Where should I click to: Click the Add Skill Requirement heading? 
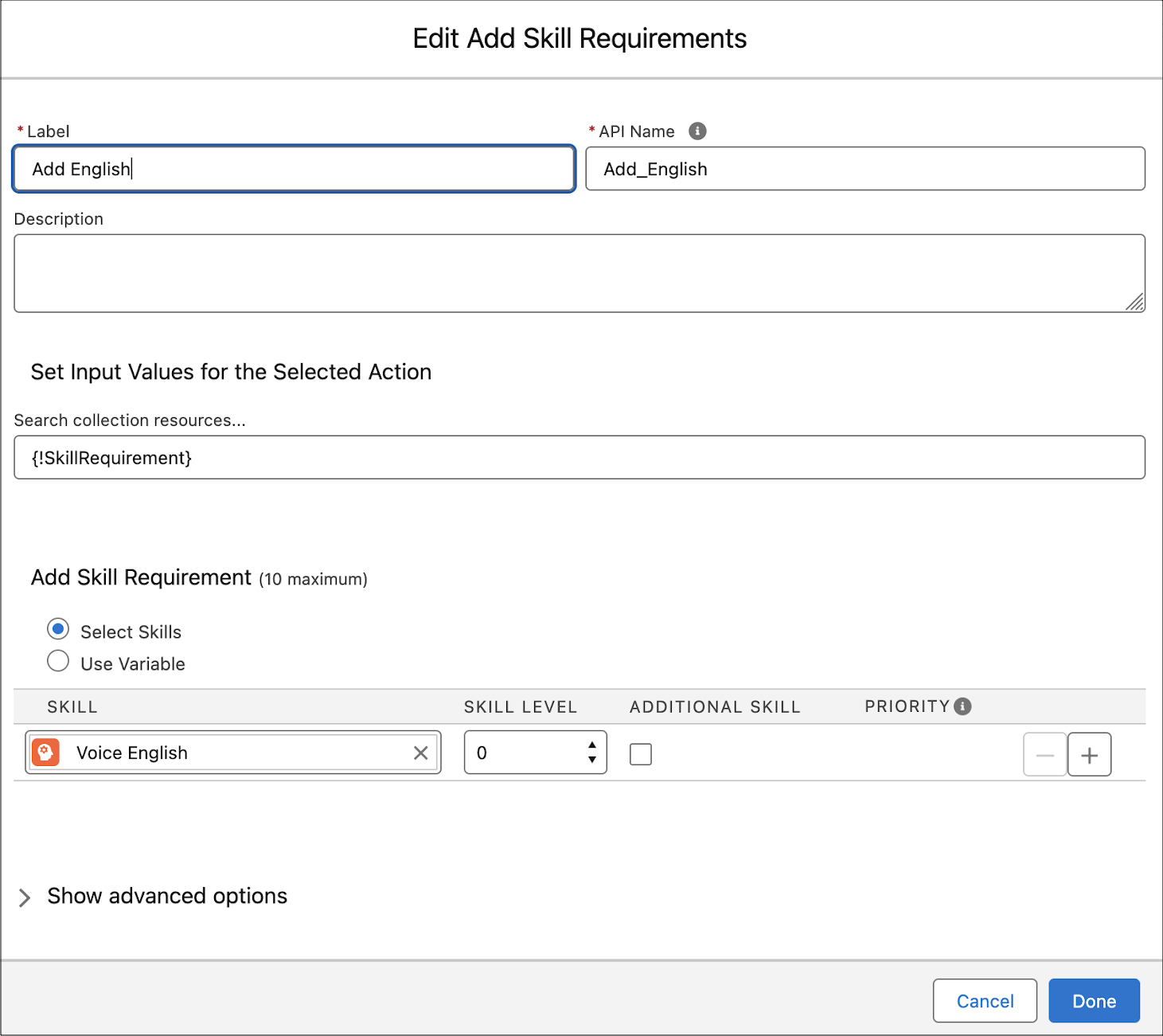tap(141, 577)
